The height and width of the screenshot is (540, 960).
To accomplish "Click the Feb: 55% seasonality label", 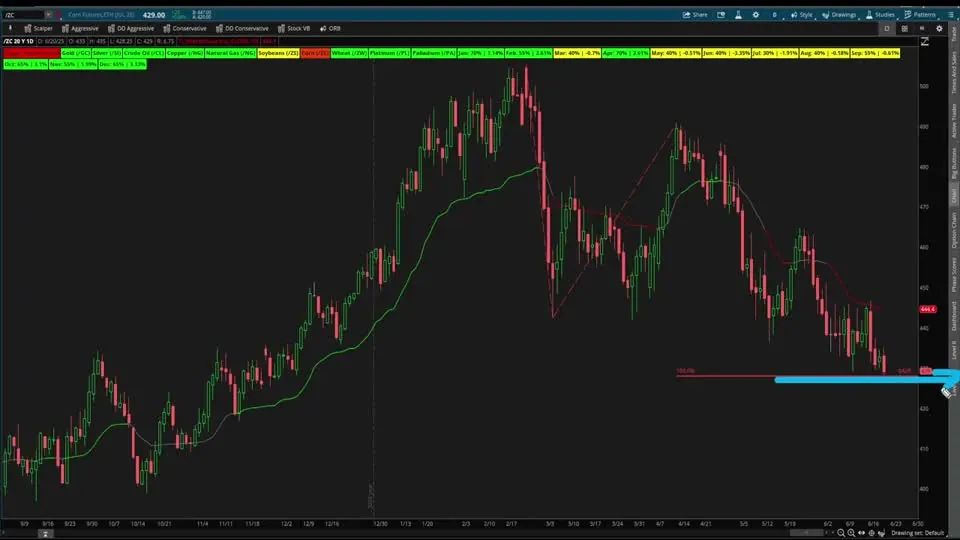I will click(528, 53).
